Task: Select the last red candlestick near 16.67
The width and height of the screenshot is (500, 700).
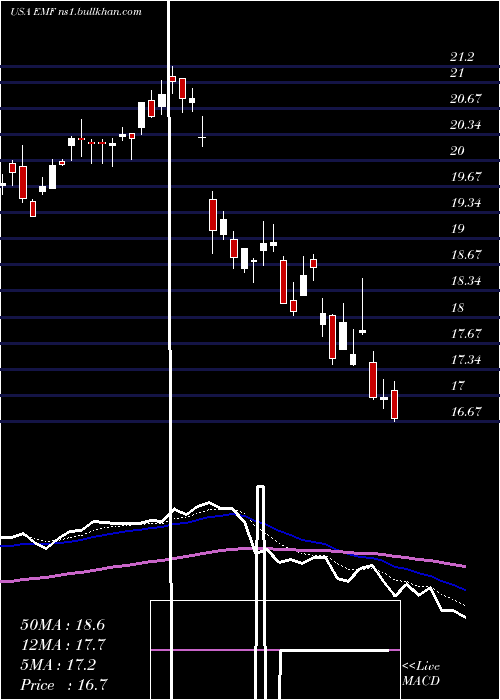Action: (395, 404)
